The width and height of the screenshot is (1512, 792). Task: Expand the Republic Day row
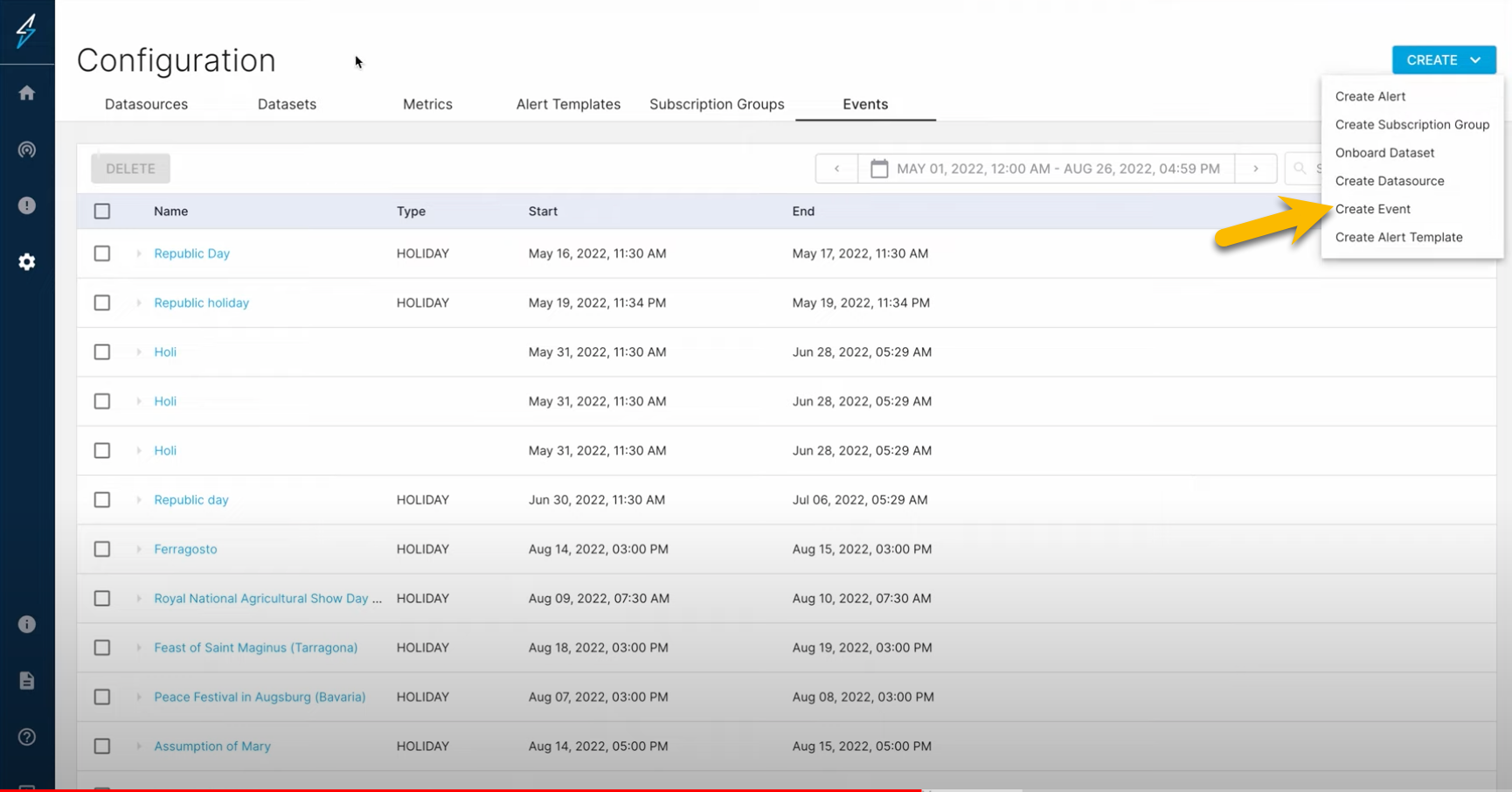[139, 254]
